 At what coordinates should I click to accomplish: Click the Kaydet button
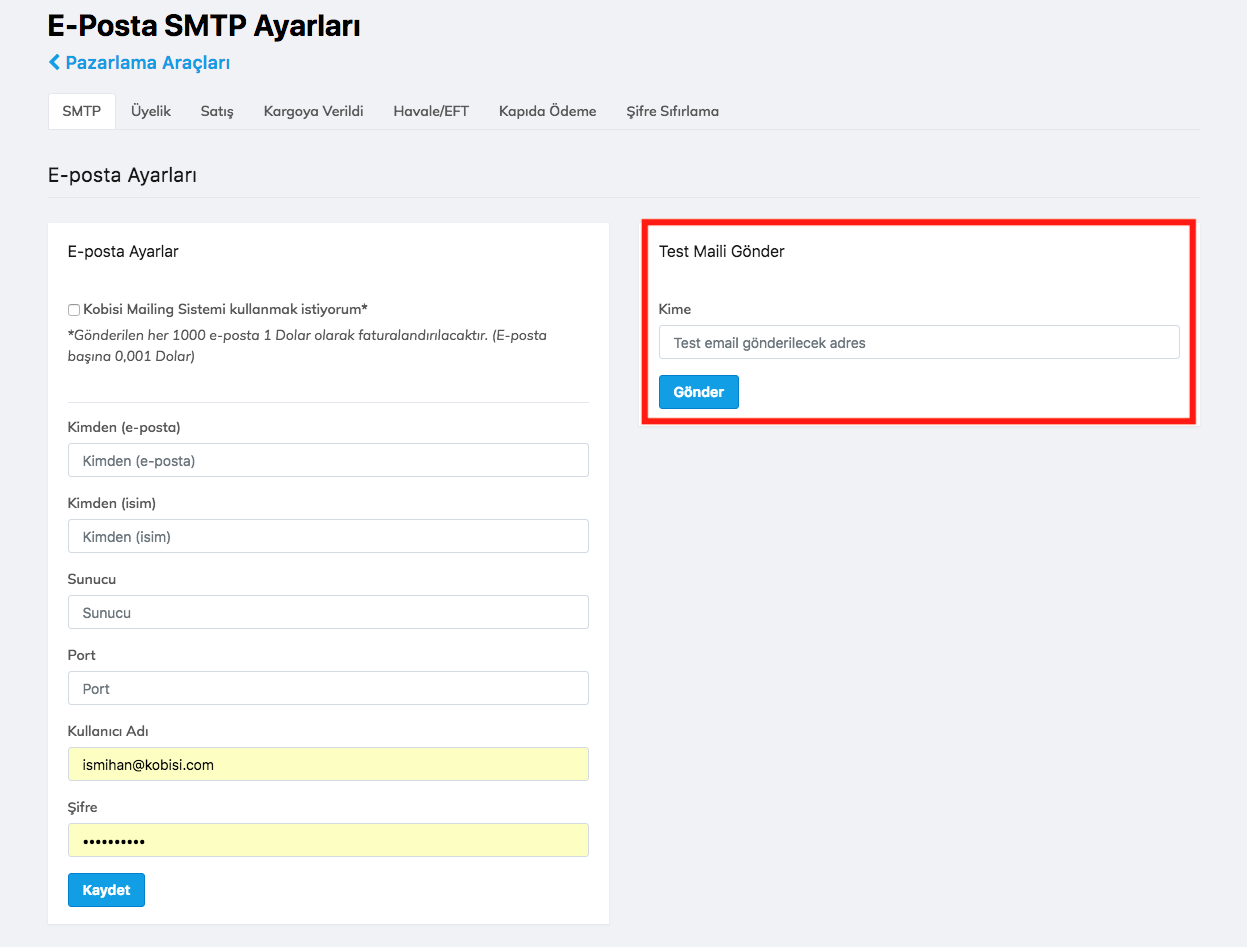[106, 890]
